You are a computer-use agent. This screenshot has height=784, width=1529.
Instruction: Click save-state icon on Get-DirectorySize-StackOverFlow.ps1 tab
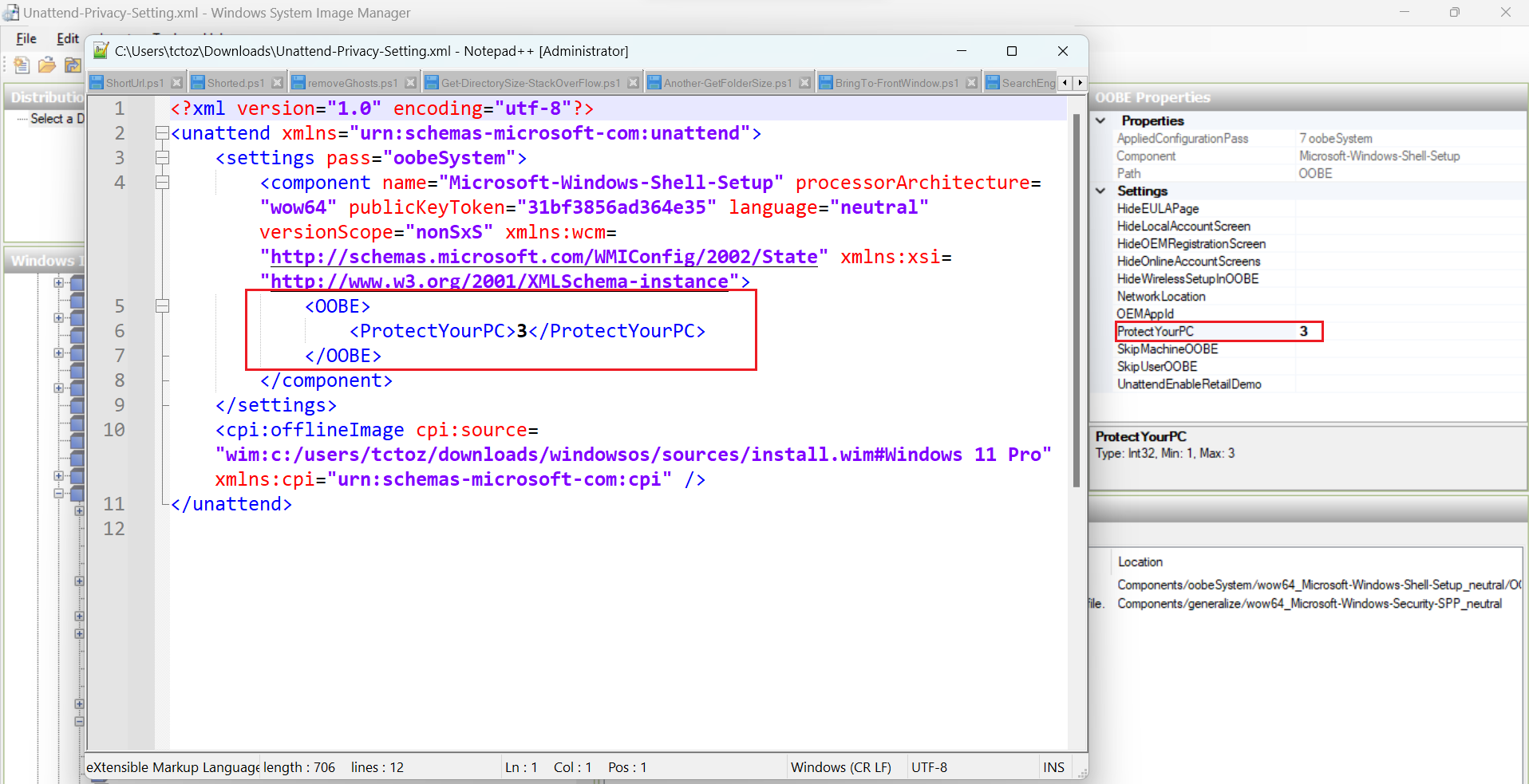432,83
